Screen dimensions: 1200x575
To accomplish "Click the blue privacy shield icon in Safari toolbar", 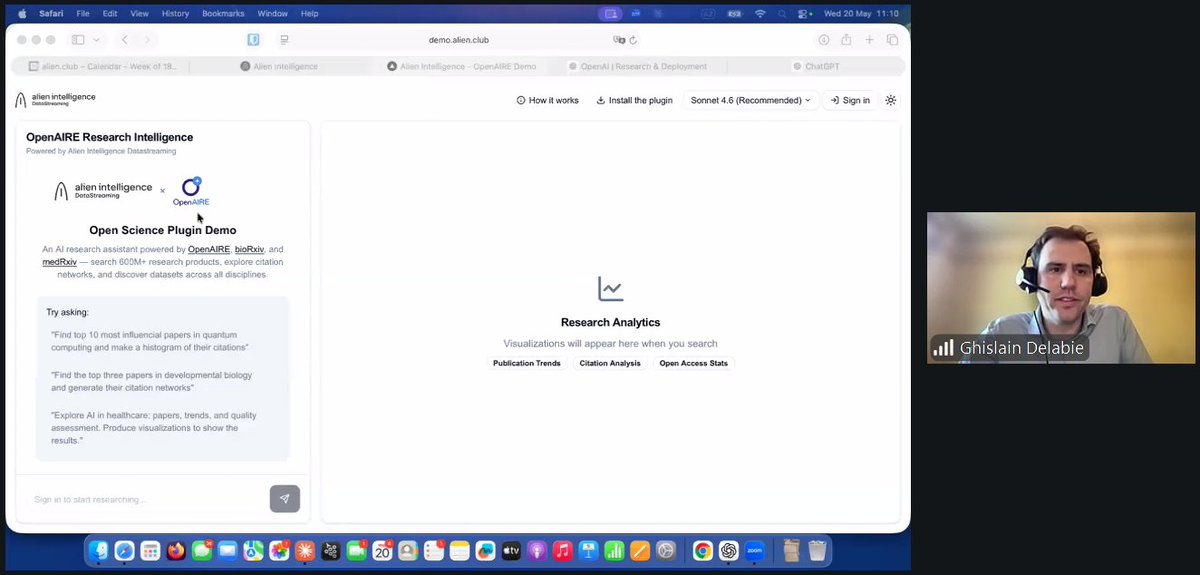I will (254, 40).
